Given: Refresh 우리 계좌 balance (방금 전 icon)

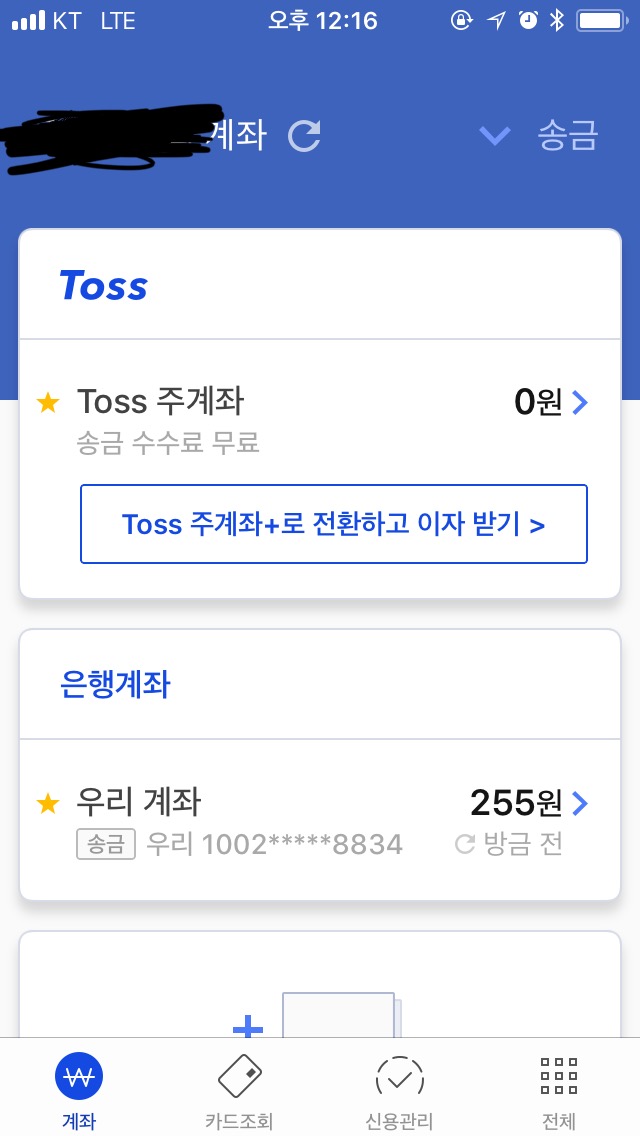Looking at the screenshot, I should click(464, 845).
